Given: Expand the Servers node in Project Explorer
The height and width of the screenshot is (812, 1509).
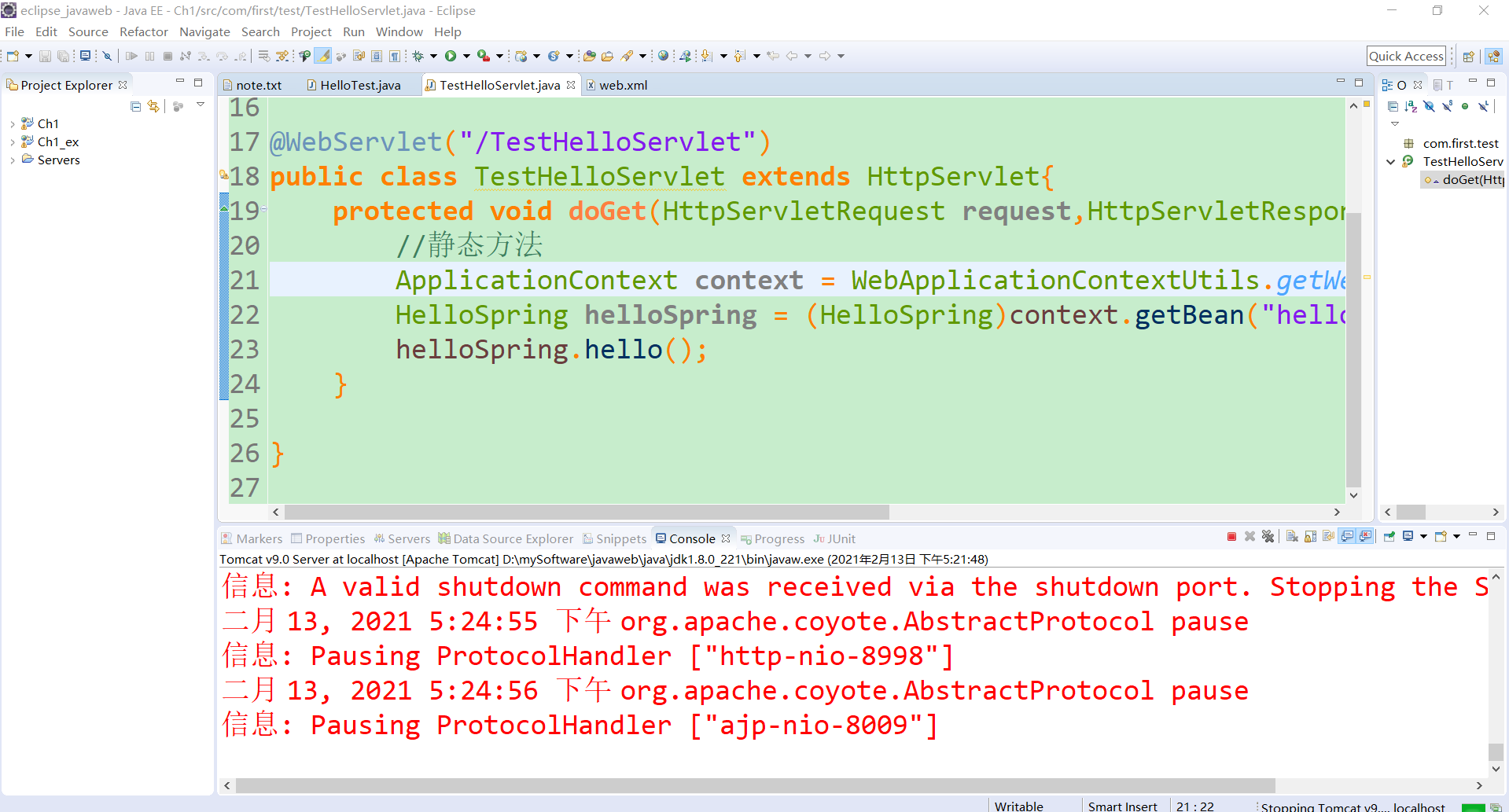Looking at the screenshot, I should [x=12, y=160].
